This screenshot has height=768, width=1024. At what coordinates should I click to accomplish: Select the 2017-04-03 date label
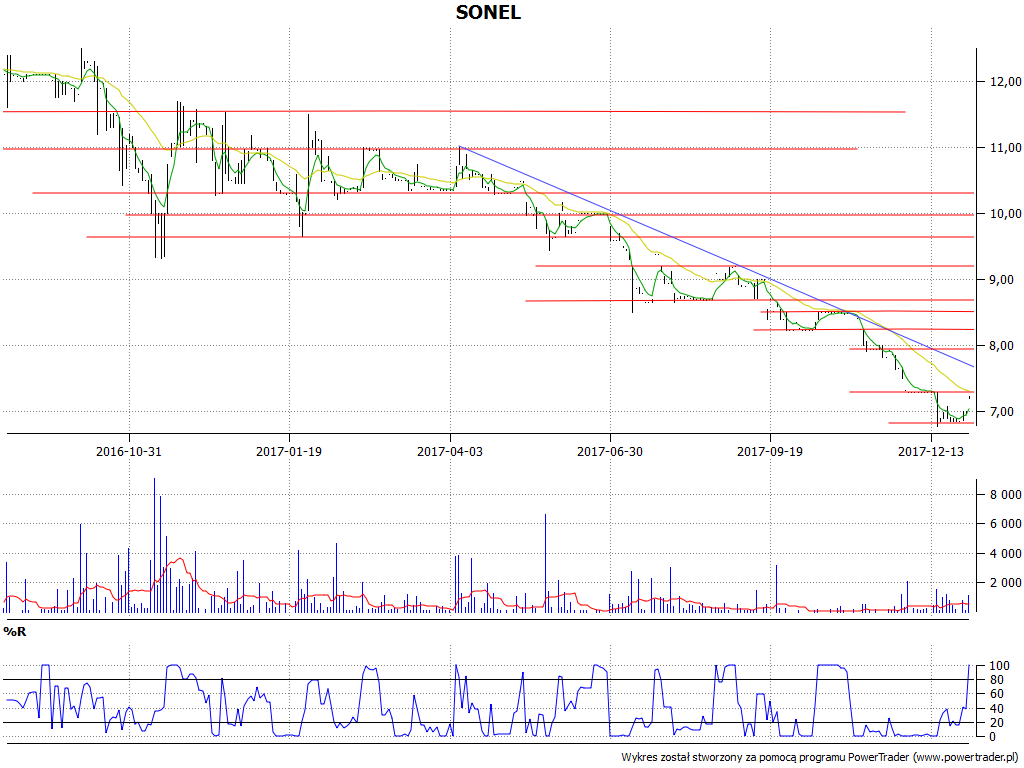(x=450, y=451)
